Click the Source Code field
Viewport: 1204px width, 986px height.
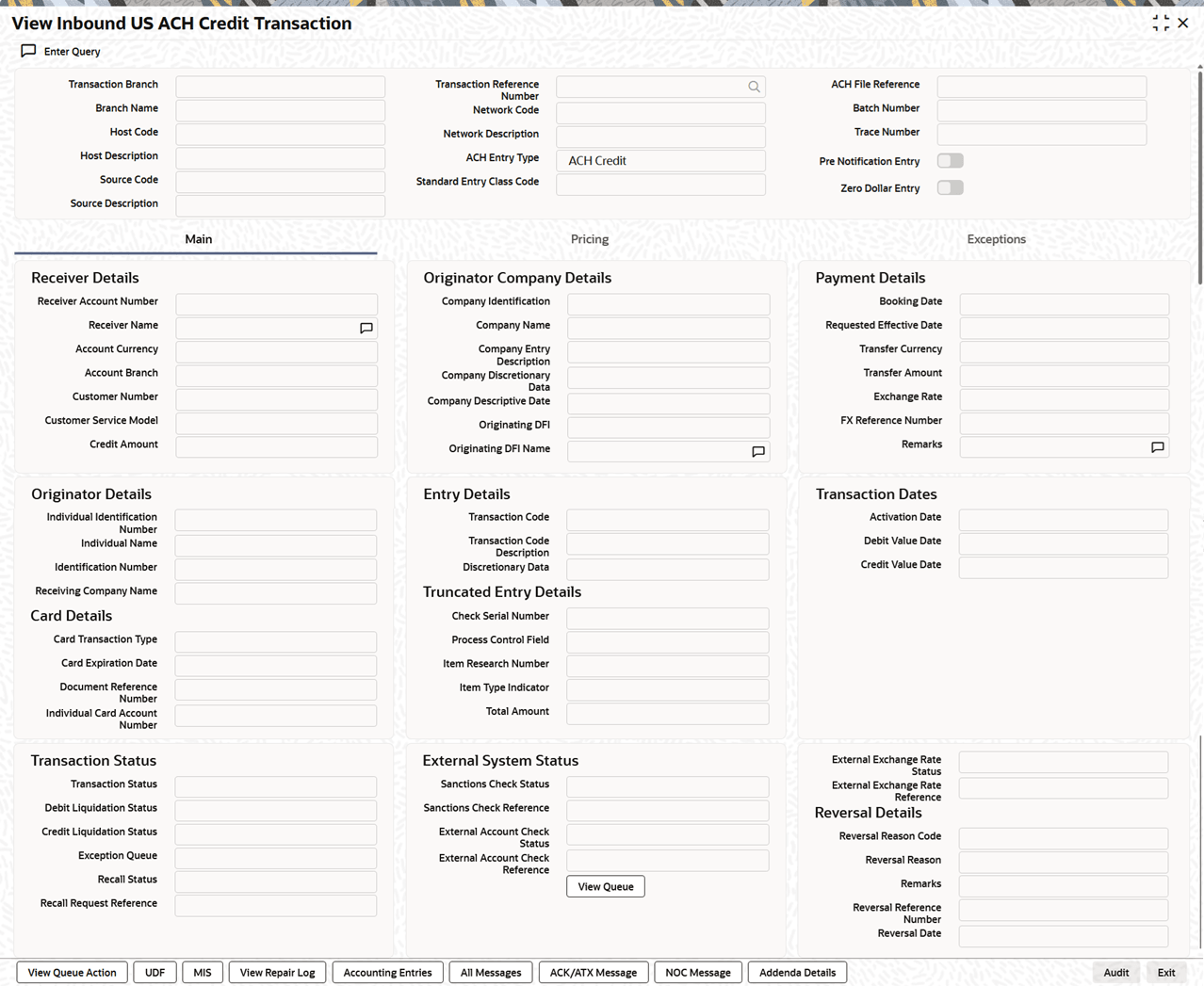pos(280,182)
